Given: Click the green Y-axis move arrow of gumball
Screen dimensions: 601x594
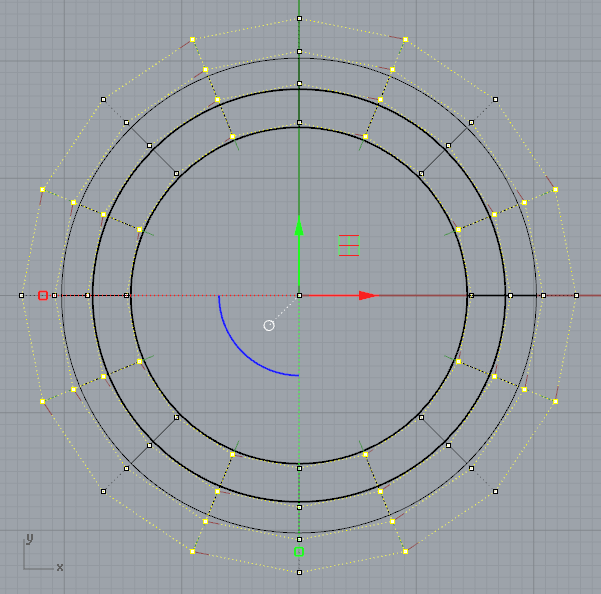Looking at the screenshot, I should coord(299,226).
